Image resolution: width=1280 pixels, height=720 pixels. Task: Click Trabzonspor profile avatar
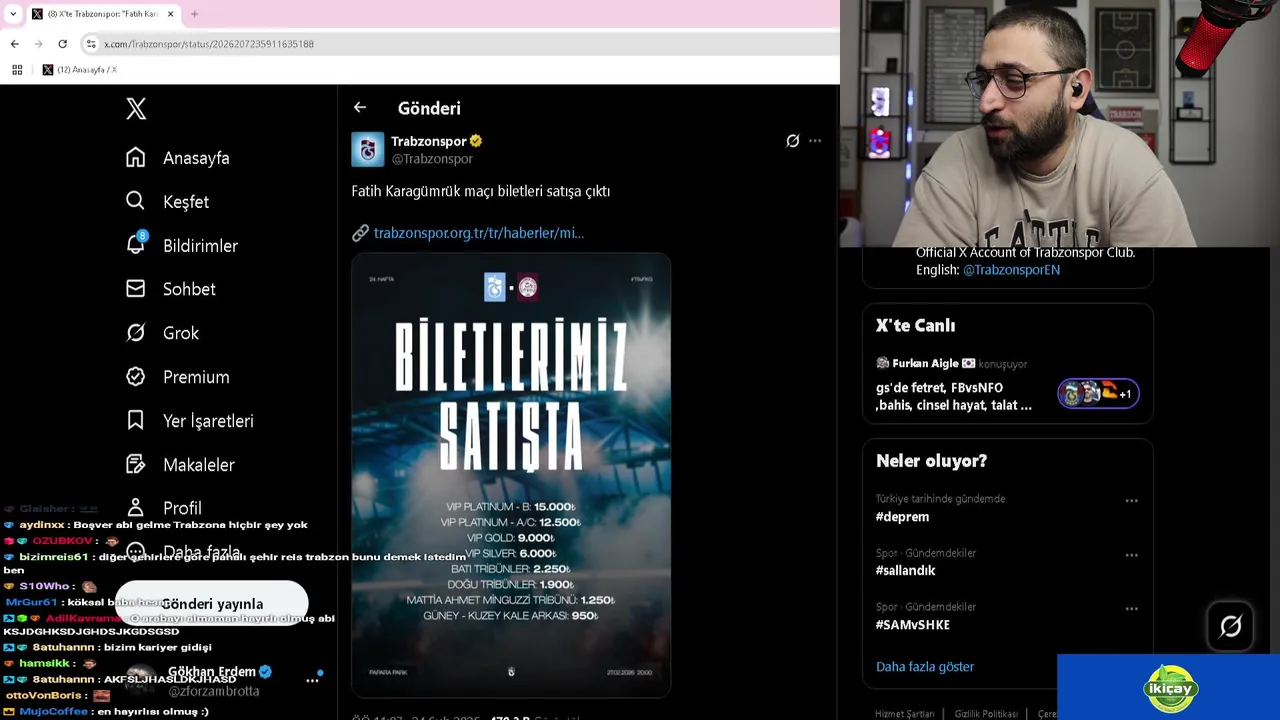click(x=368, y=149)
